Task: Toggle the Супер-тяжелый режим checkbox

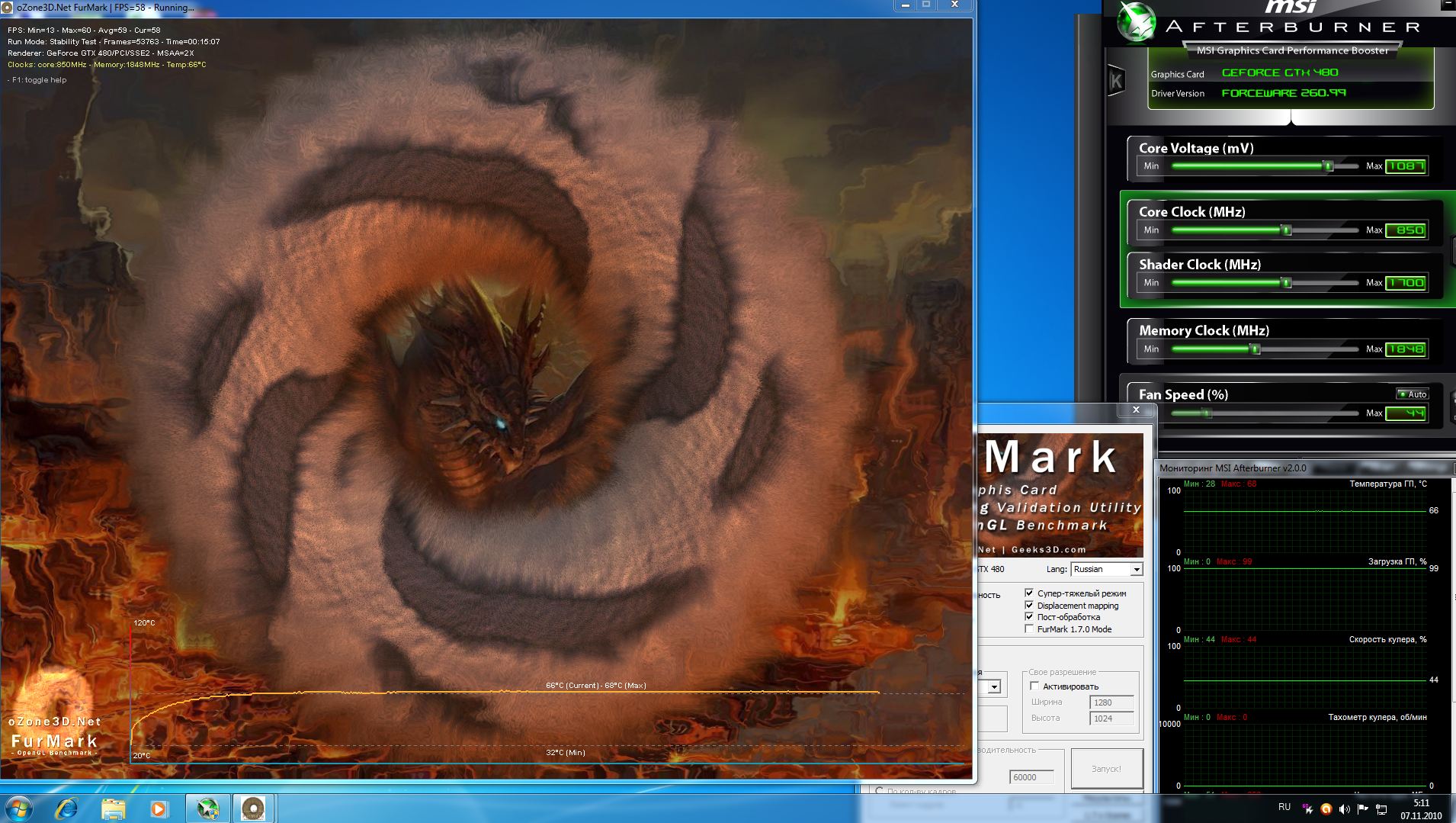Action: (x=1029, y=593)
